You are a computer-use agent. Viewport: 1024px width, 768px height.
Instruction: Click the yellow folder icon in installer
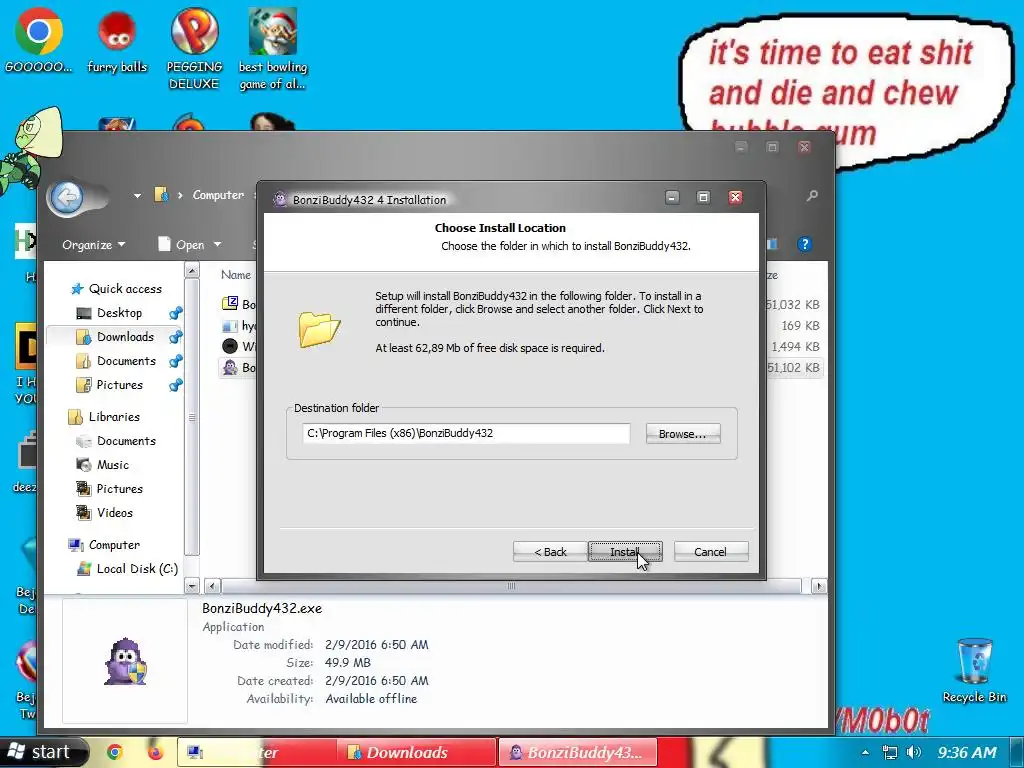click(x=319, y=328)
